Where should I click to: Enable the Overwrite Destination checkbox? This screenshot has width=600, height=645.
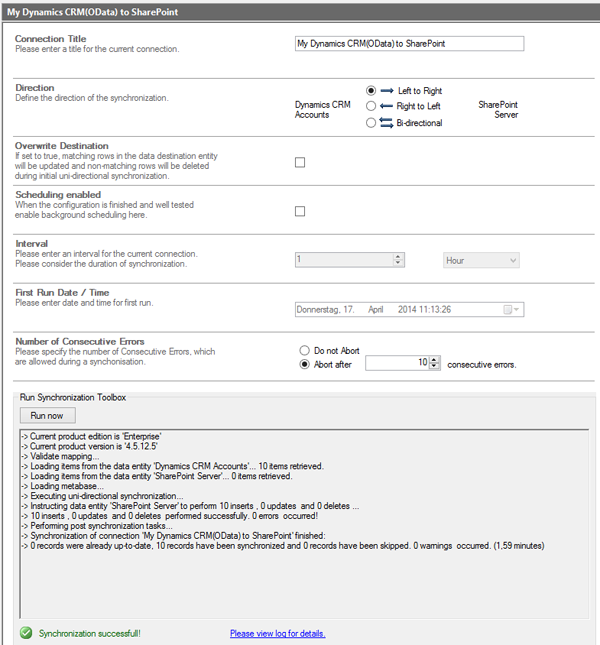(x=300, y=162)
